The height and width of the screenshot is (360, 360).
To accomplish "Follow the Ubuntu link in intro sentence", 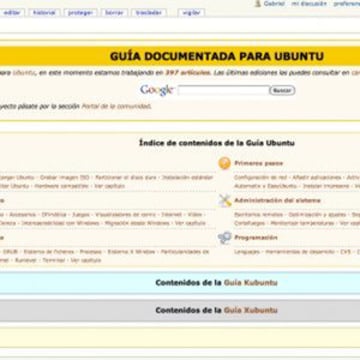I will click(24, 73).
